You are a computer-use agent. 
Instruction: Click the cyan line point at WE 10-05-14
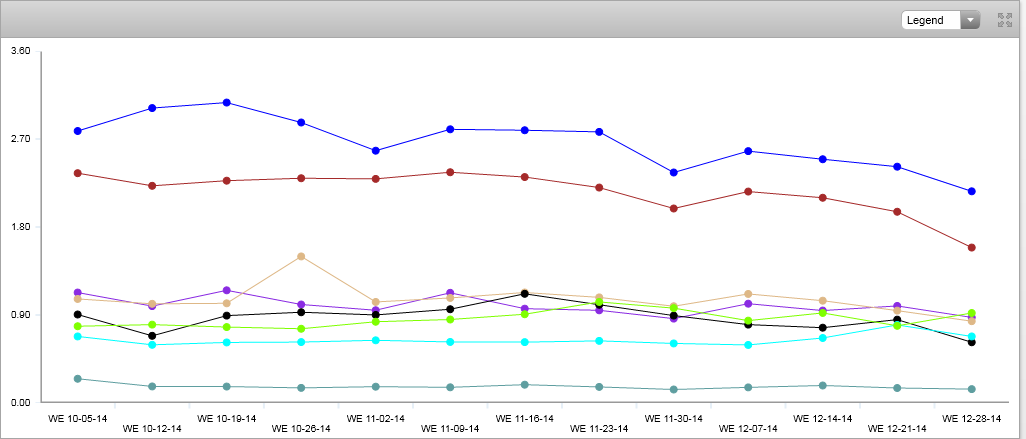coord(78,336)
